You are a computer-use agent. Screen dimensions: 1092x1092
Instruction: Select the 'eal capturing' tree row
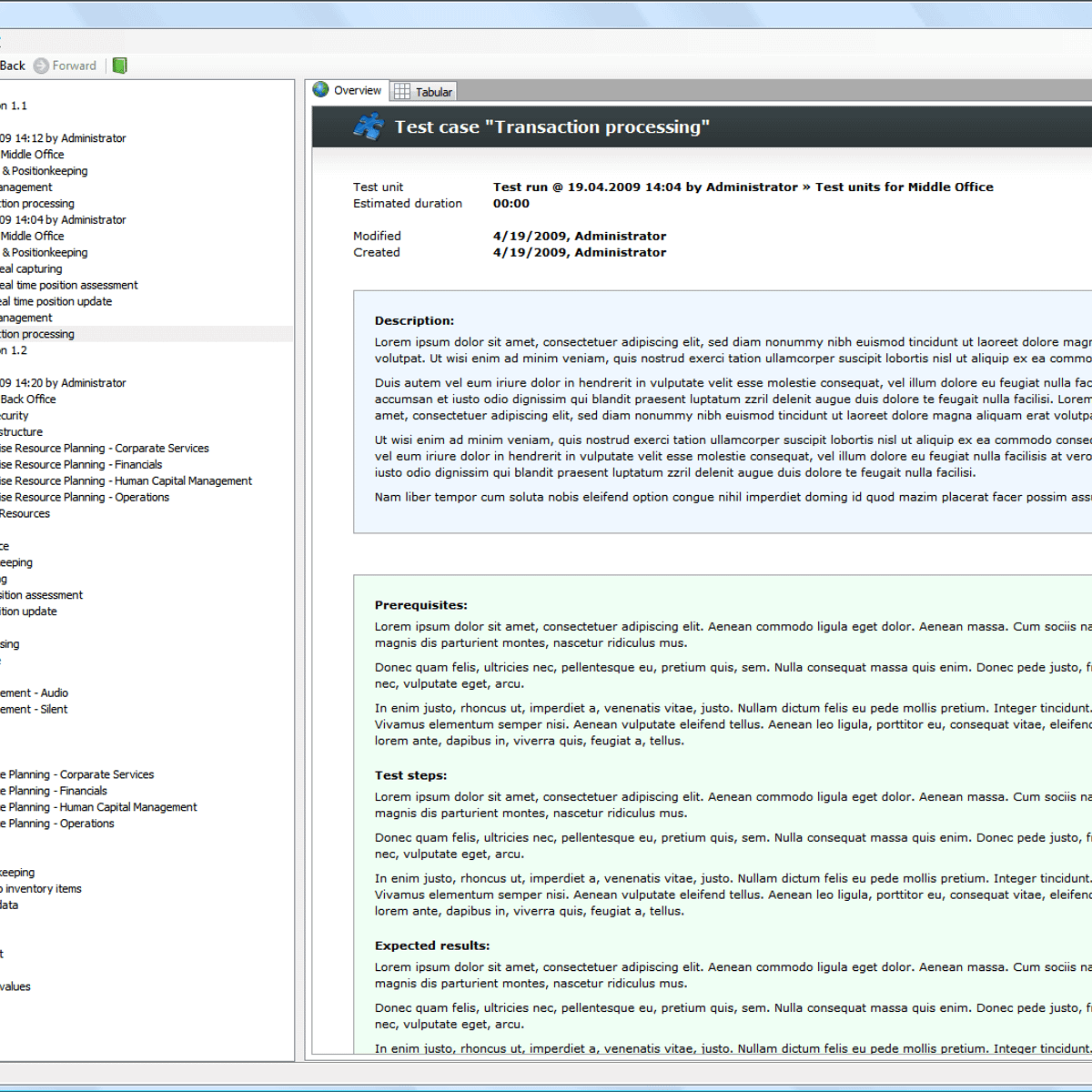(x=31, y=269)
